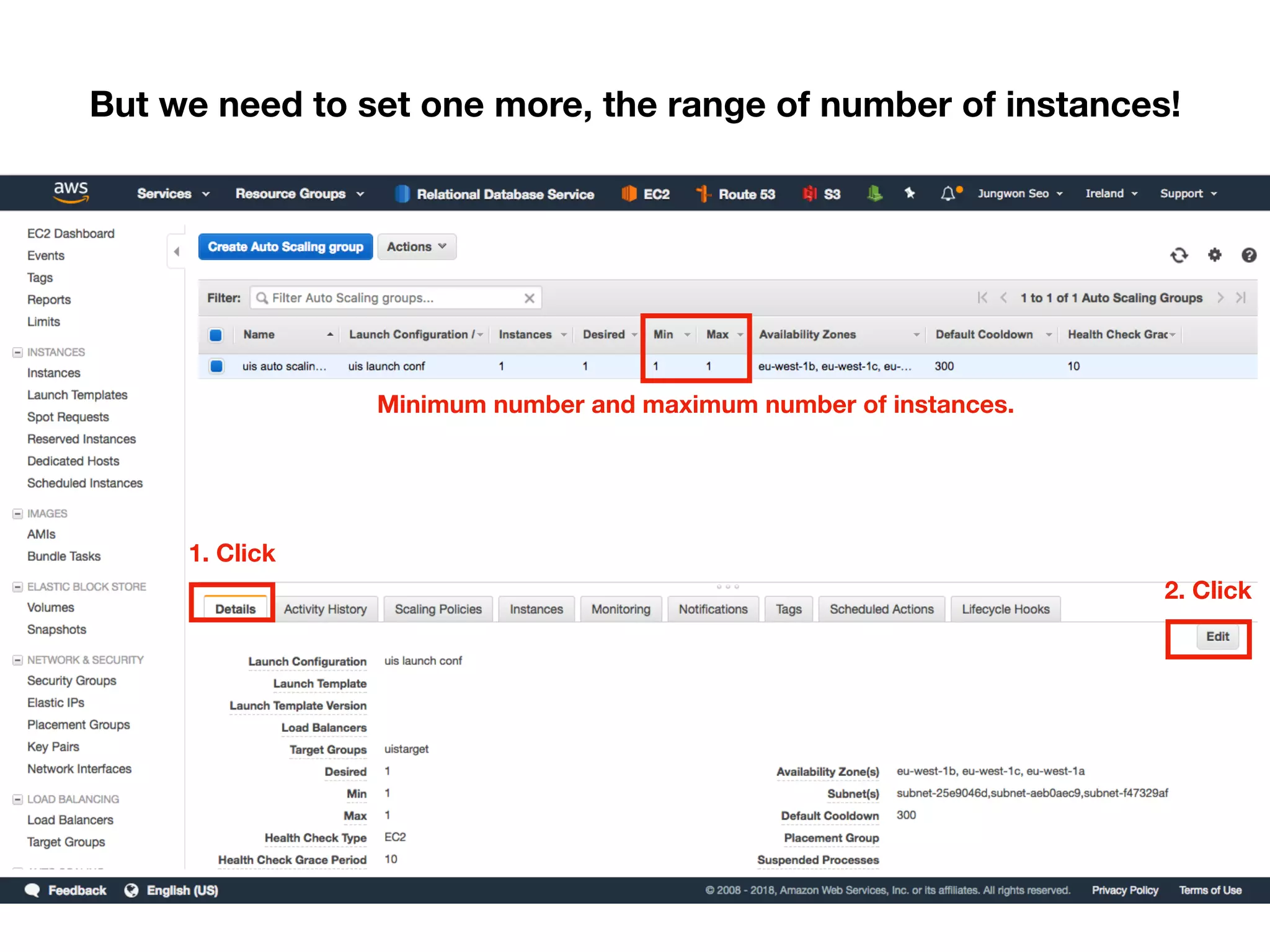Open the Jungwon Seo account menu

click(1019, 193)
